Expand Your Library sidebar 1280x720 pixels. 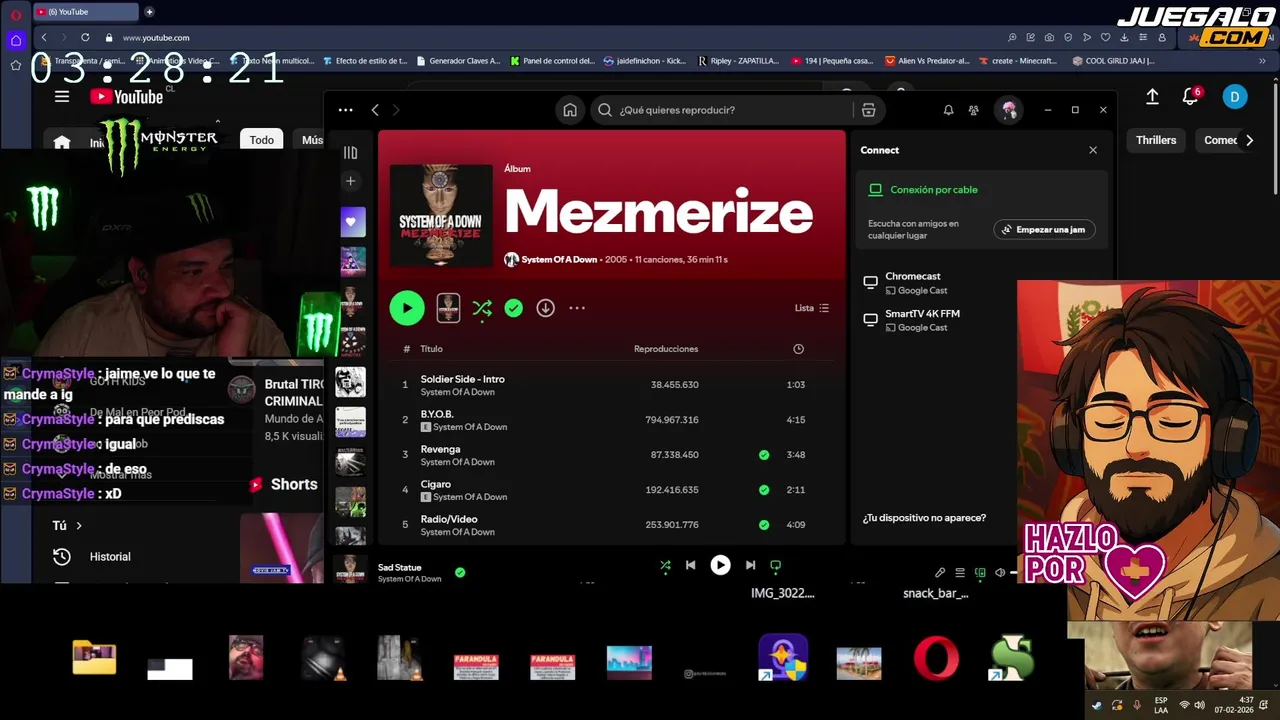coord(350,153)
